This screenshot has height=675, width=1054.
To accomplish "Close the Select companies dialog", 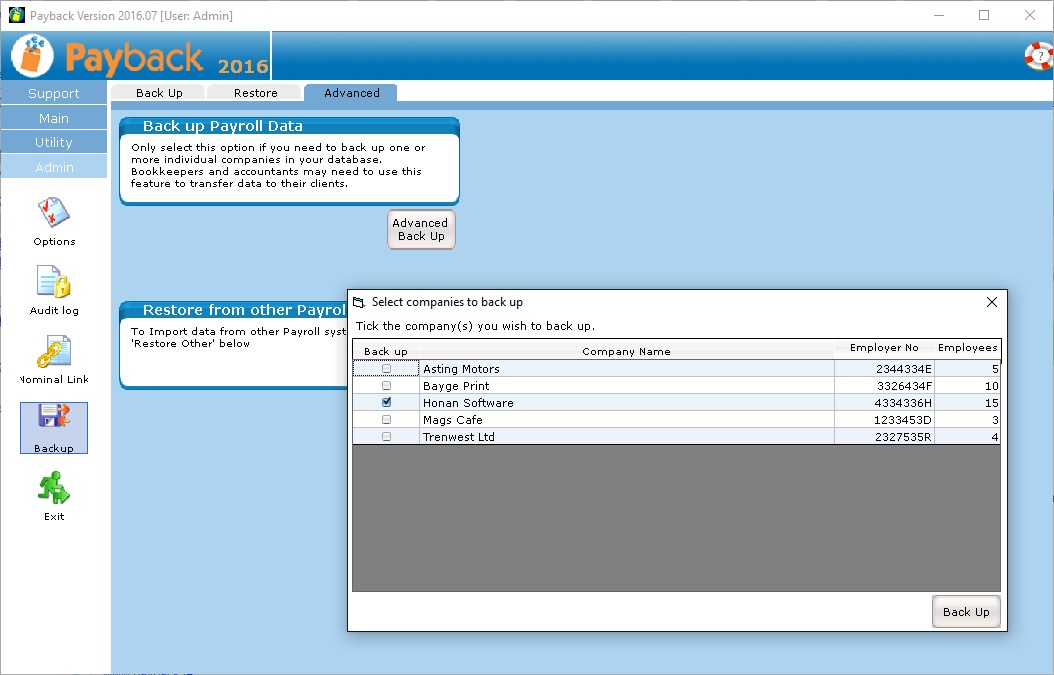I will [x=992, y=302].
